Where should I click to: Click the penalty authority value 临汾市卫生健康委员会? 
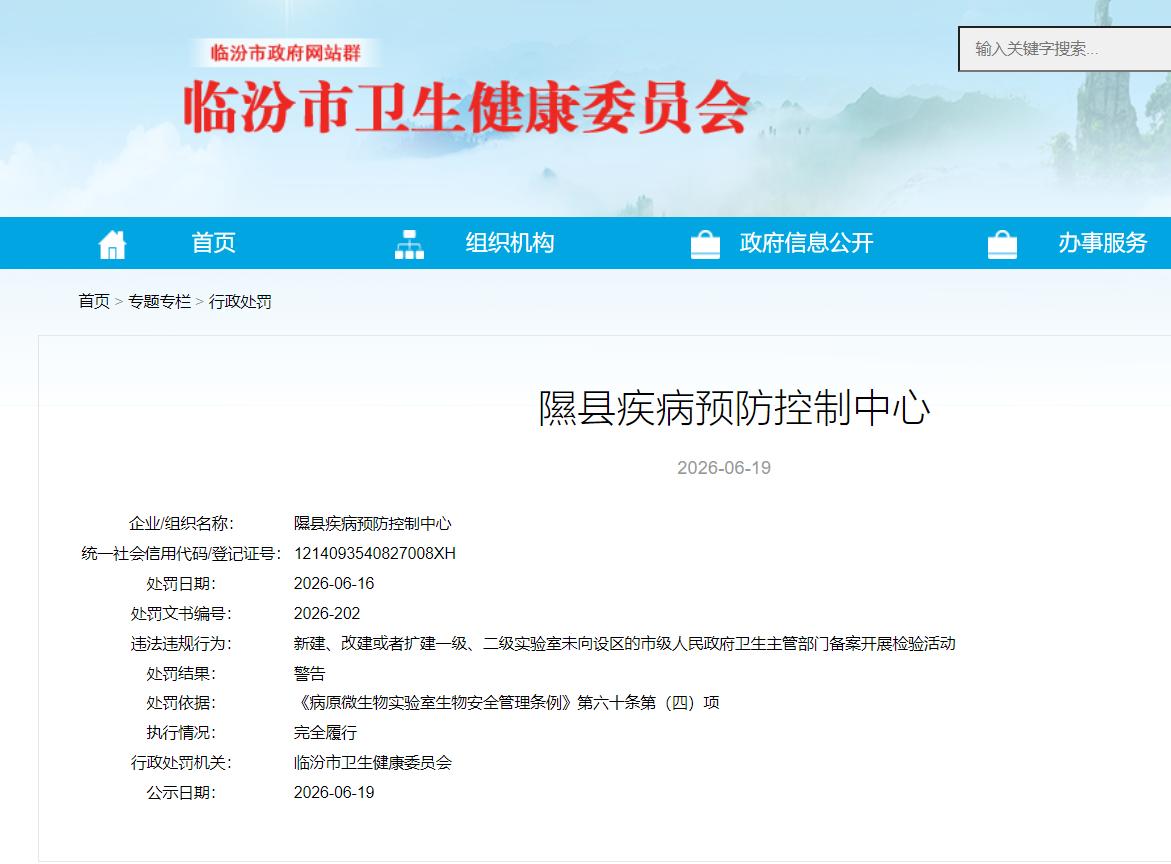tap(373, 762)
